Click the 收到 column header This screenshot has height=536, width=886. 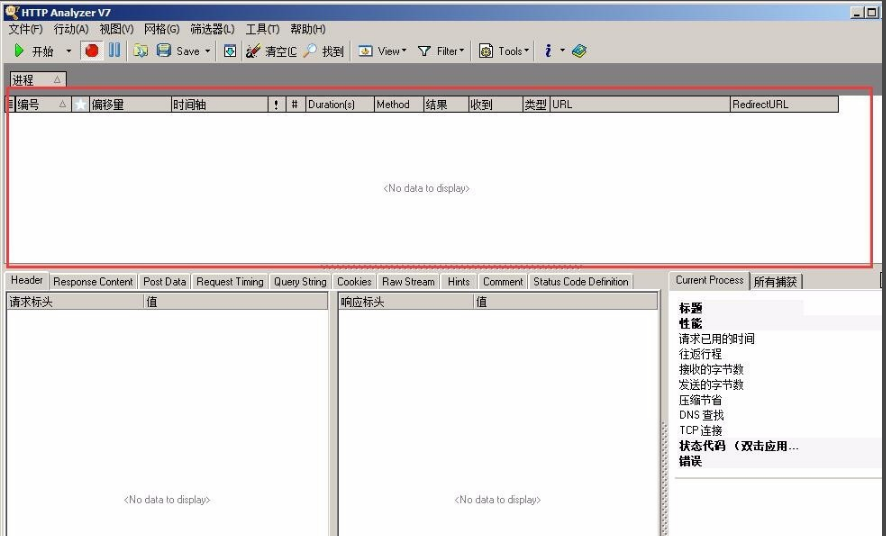(496, 104)
